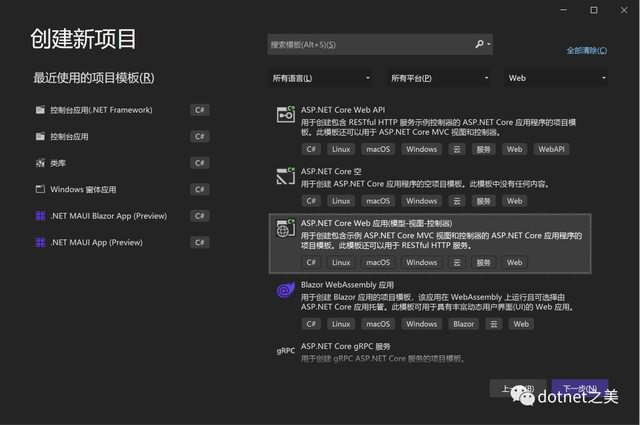
Task: Select ASP.NET Core Web API template
Action: 430,131
